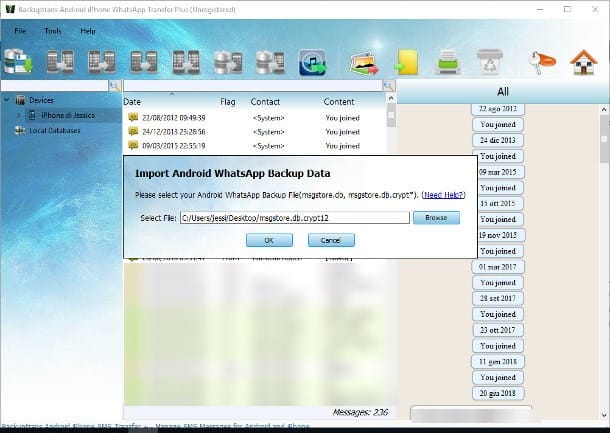Click the left panel search field

54,86
